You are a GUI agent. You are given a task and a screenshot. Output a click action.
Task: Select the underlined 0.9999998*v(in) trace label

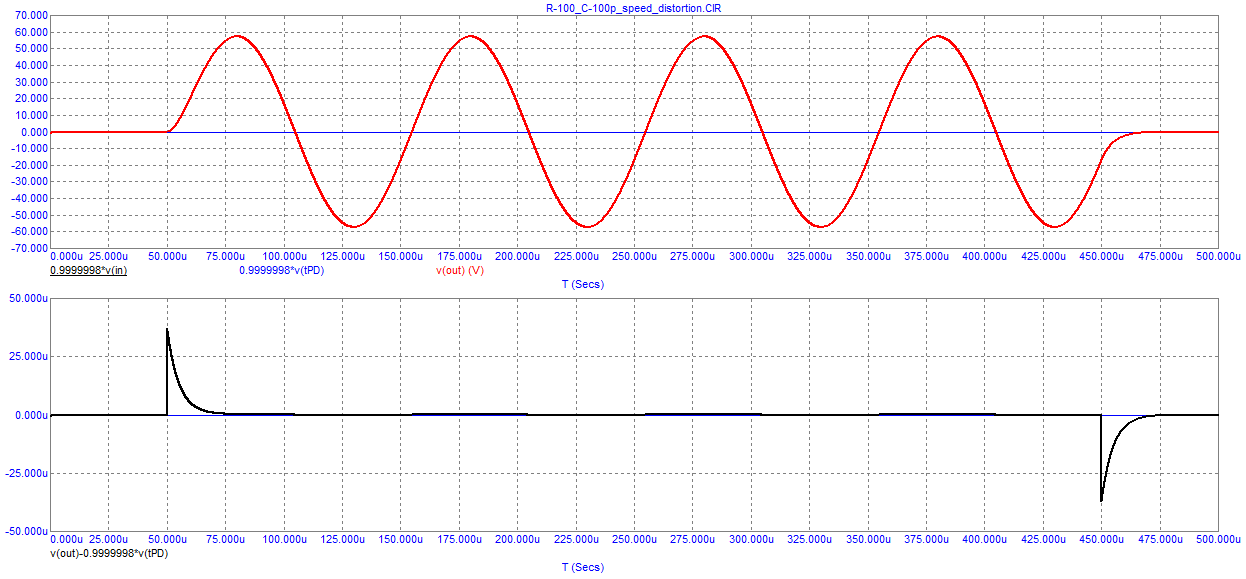click(x=88, y=271)
